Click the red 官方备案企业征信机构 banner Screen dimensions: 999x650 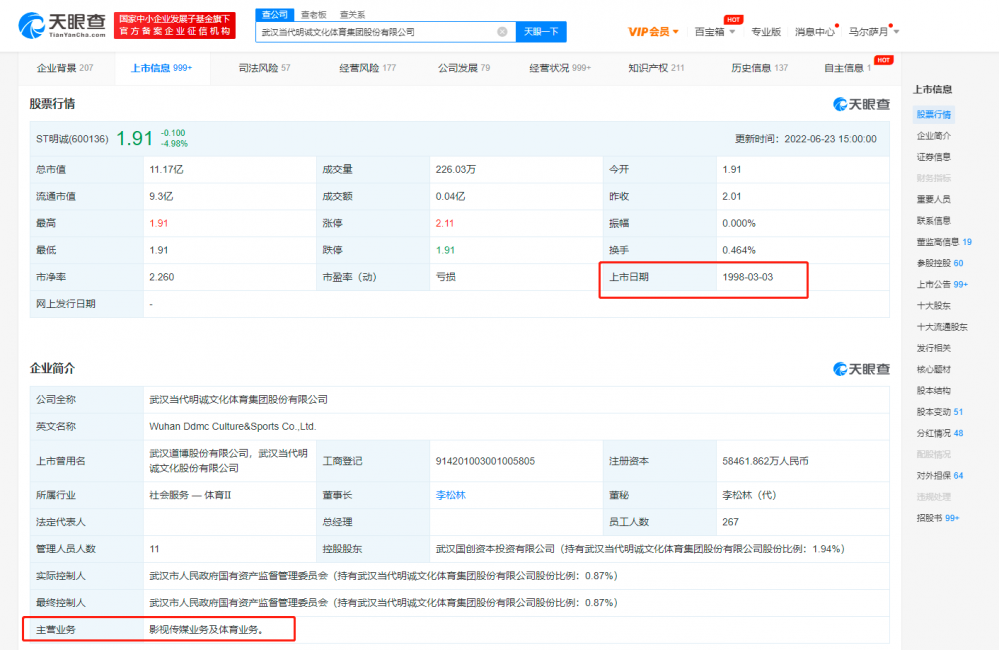point(175,25)
